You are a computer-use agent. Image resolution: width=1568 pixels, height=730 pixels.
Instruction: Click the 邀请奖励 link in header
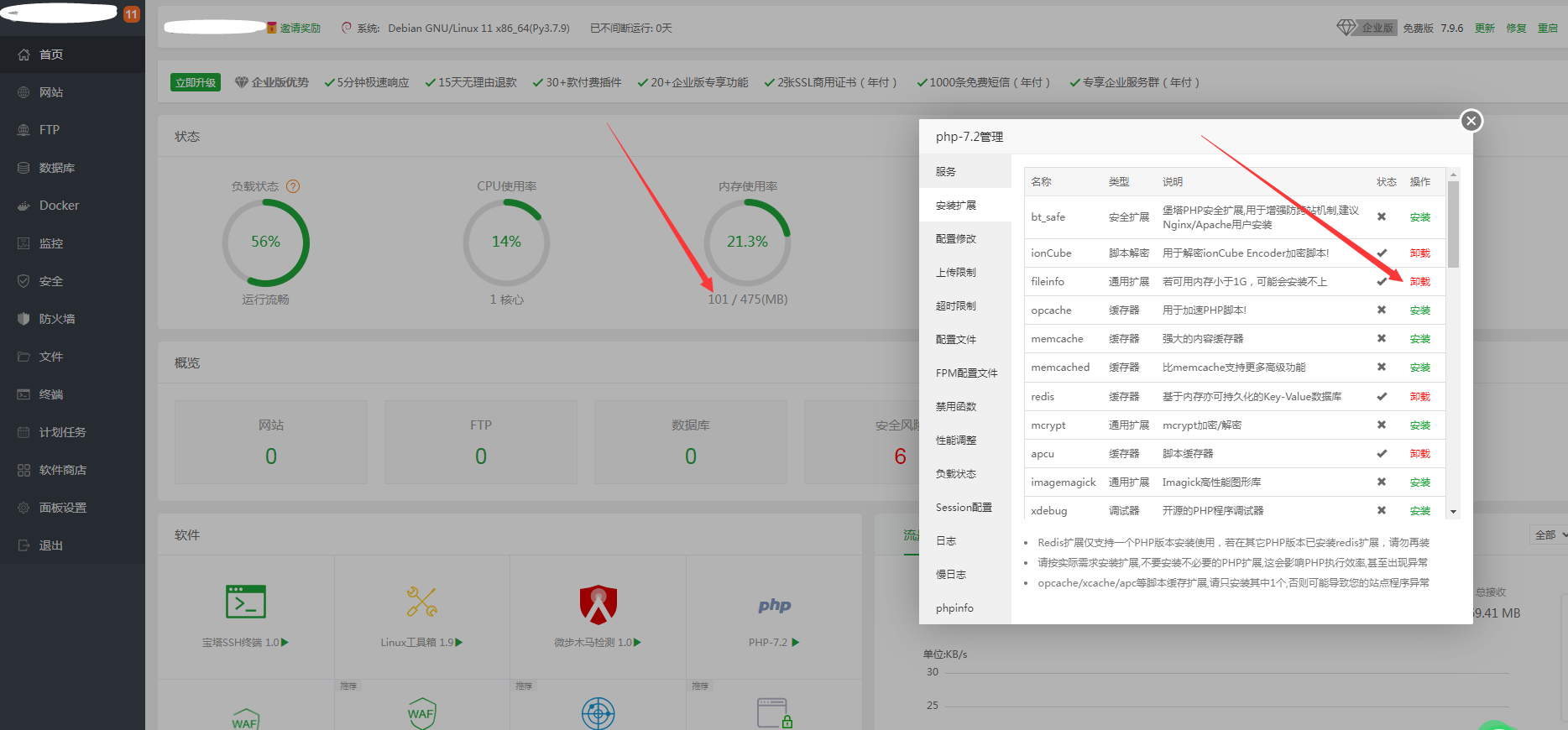click(300, 29)
